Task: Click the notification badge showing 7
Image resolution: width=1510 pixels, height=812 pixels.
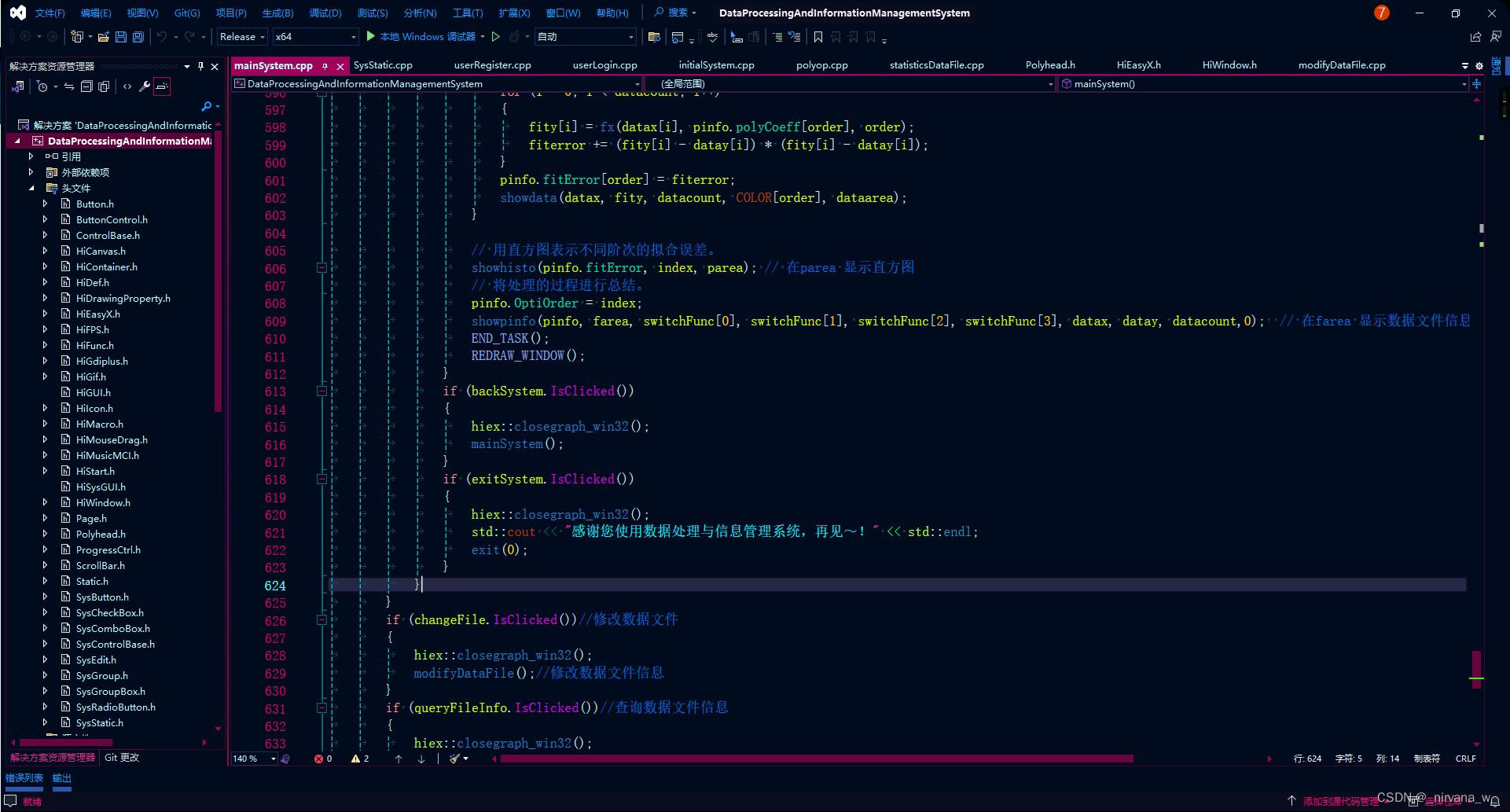Action: pyautogui.click(x=1381, y=13)
